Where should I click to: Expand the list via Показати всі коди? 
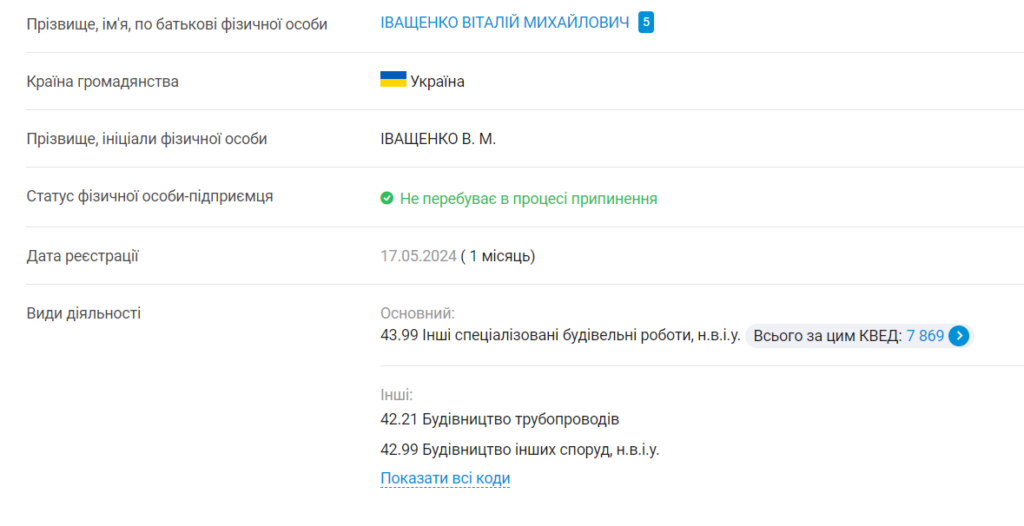445,478
